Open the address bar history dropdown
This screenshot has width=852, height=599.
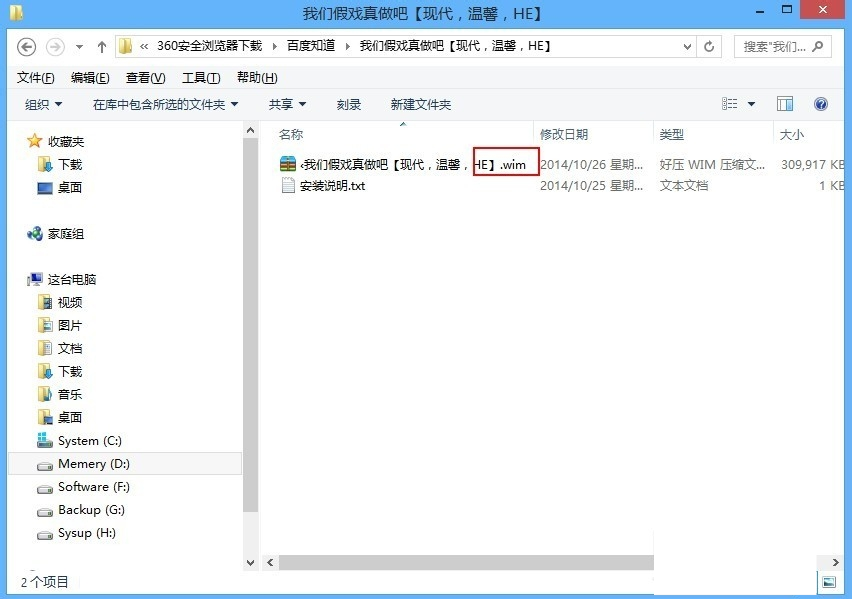pyautogui.click(x=687, y=47)
